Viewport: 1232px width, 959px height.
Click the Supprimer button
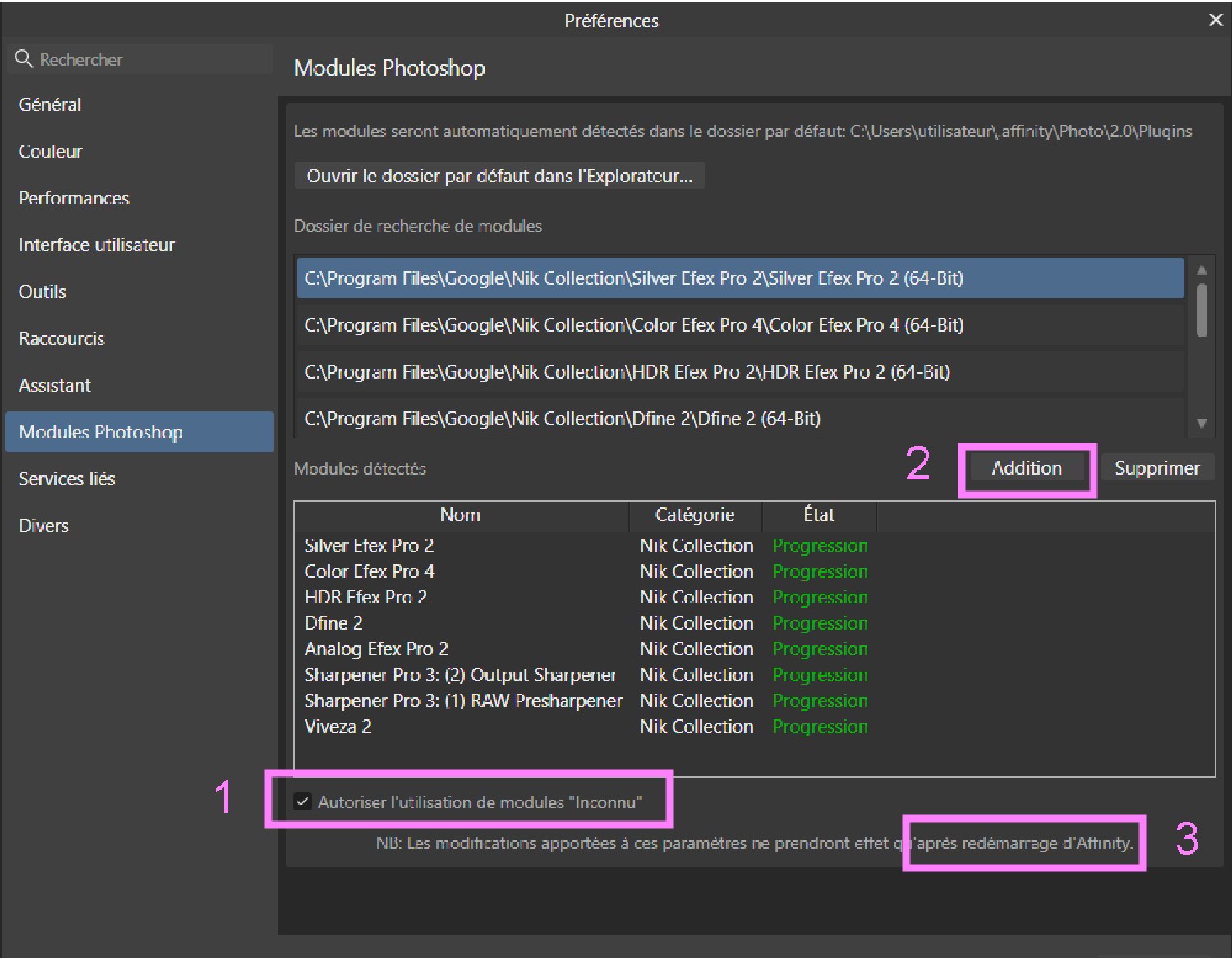1156,468
